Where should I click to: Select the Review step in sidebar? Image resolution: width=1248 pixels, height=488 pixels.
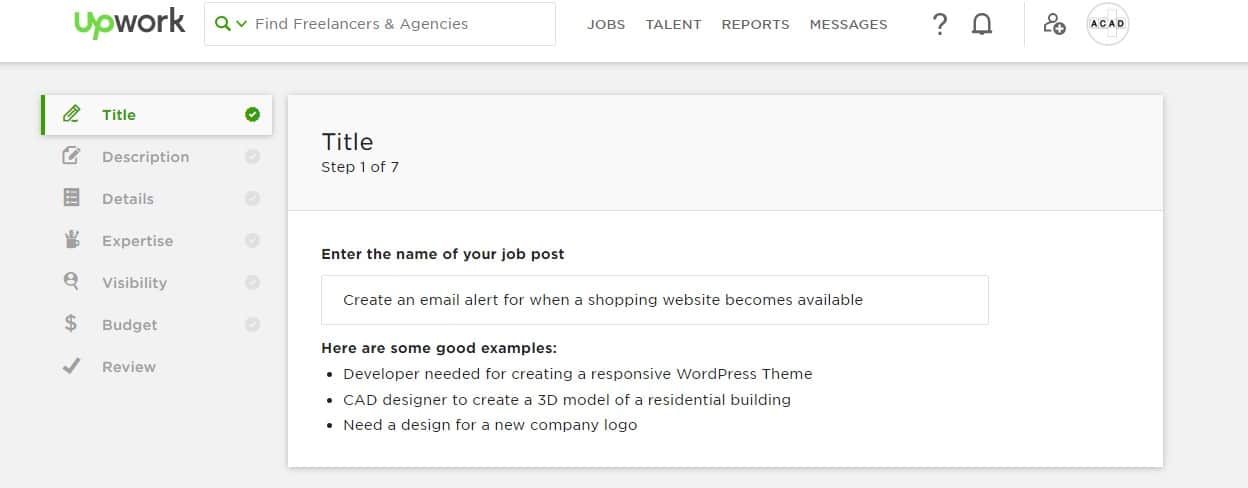coord(128,367)
